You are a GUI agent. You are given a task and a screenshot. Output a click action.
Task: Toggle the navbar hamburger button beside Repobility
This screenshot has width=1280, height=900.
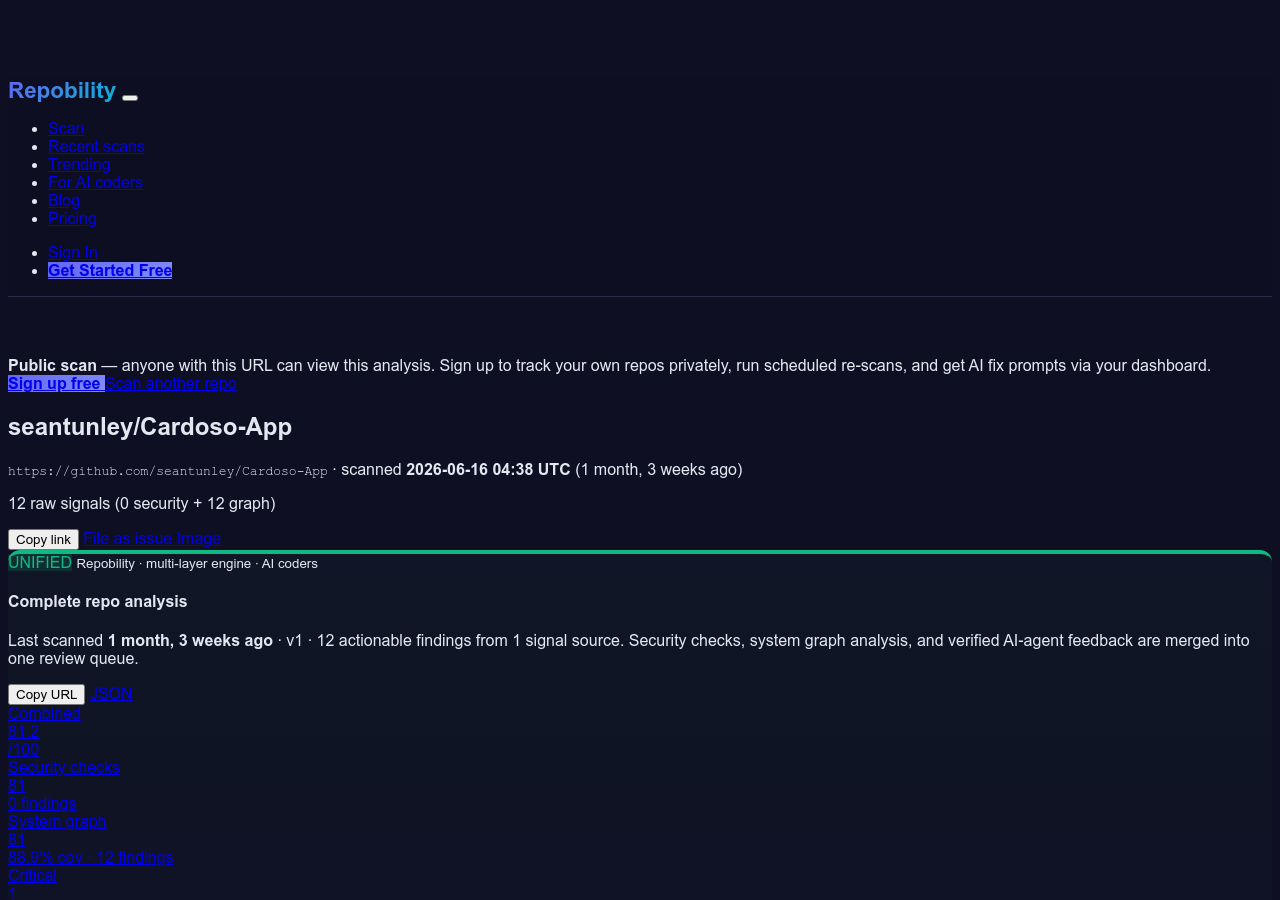(x=130, y=97)
